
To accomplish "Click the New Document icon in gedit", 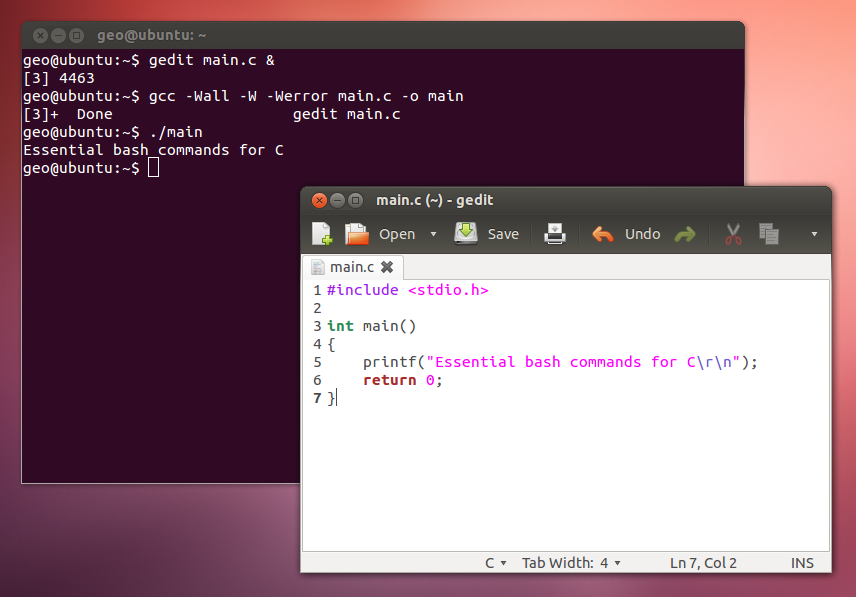I will click(x=322, y=234).
